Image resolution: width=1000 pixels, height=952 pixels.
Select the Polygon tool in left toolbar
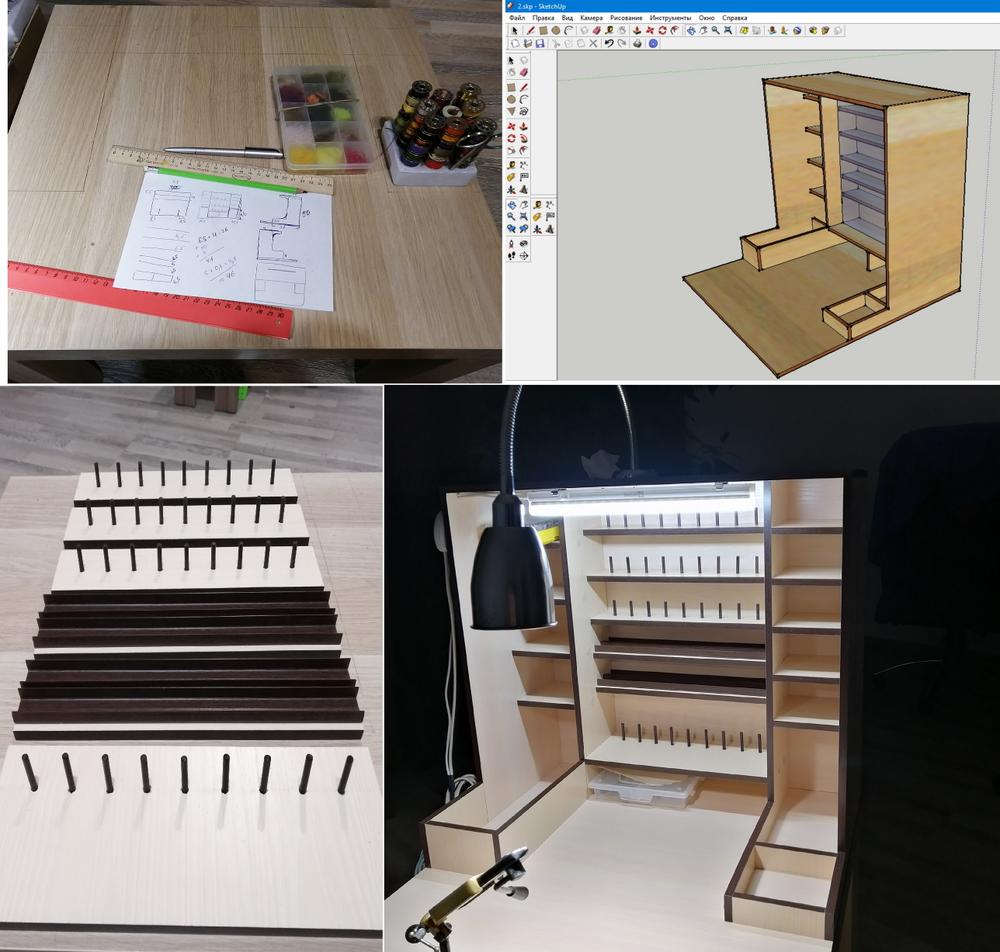tap(511, 113)
